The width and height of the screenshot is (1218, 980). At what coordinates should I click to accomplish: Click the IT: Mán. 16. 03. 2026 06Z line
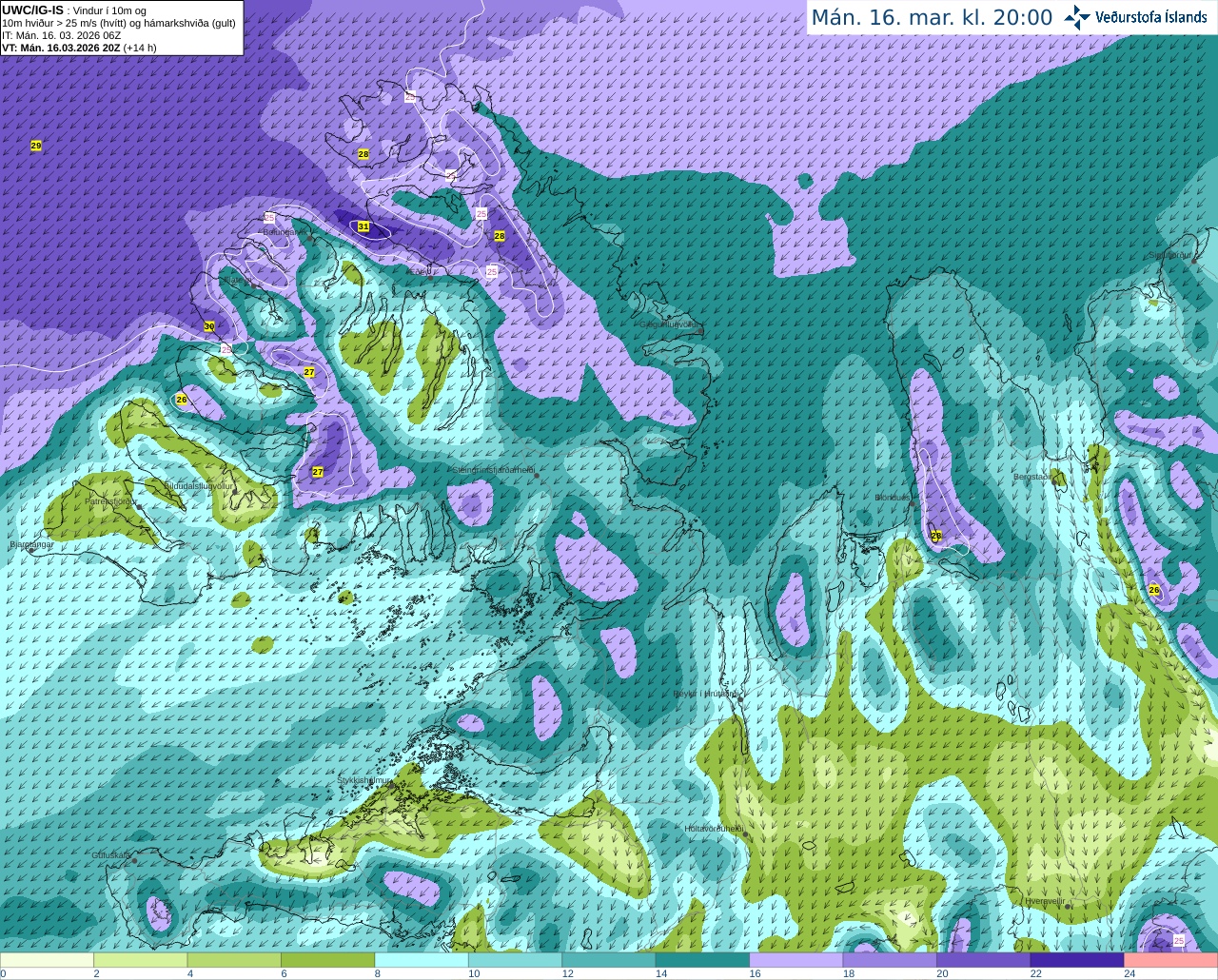pyautogui.click(x=62, y=35)
